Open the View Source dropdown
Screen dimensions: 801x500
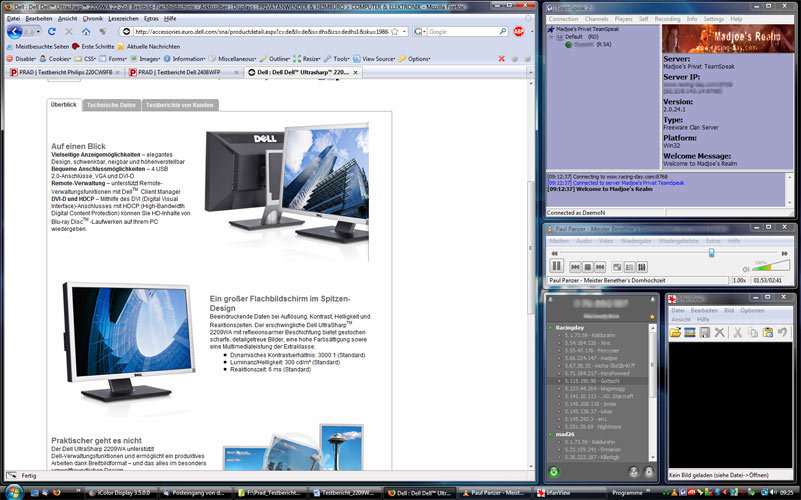tap(374, 59)
